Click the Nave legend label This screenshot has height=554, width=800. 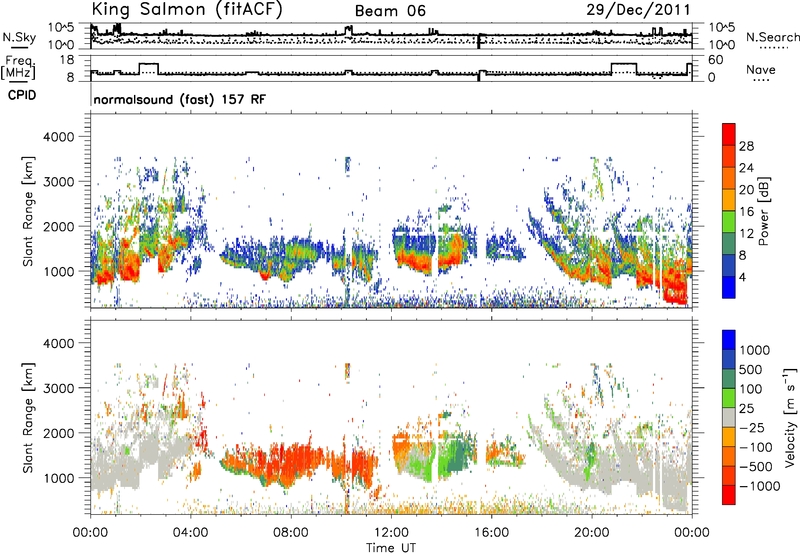(760, 69)
